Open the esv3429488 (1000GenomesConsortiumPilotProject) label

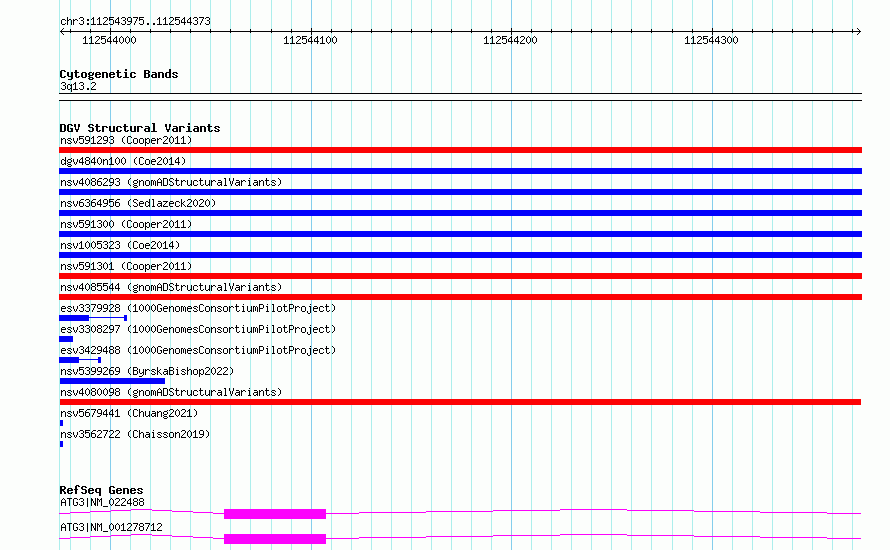coord(198,350)
